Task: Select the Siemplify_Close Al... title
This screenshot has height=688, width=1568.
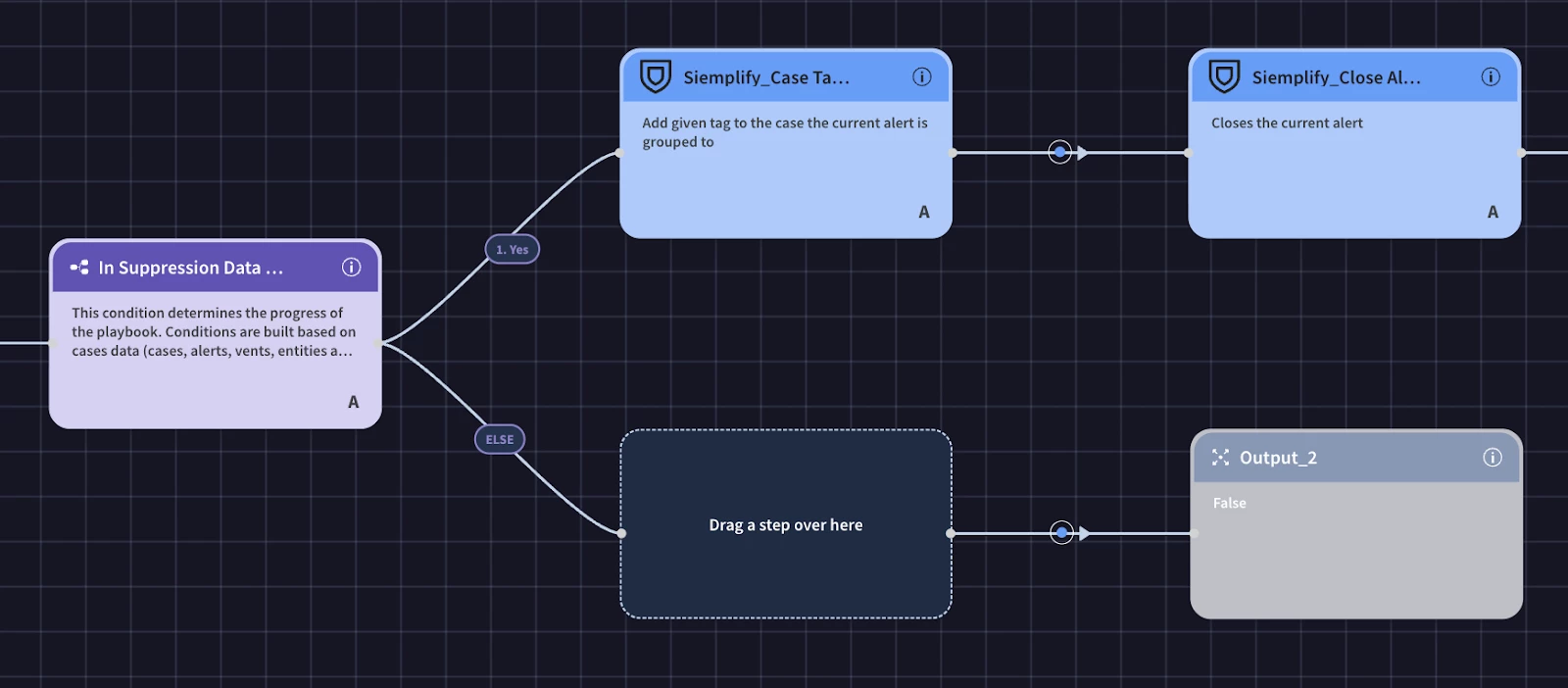Action: [1336, 78]
